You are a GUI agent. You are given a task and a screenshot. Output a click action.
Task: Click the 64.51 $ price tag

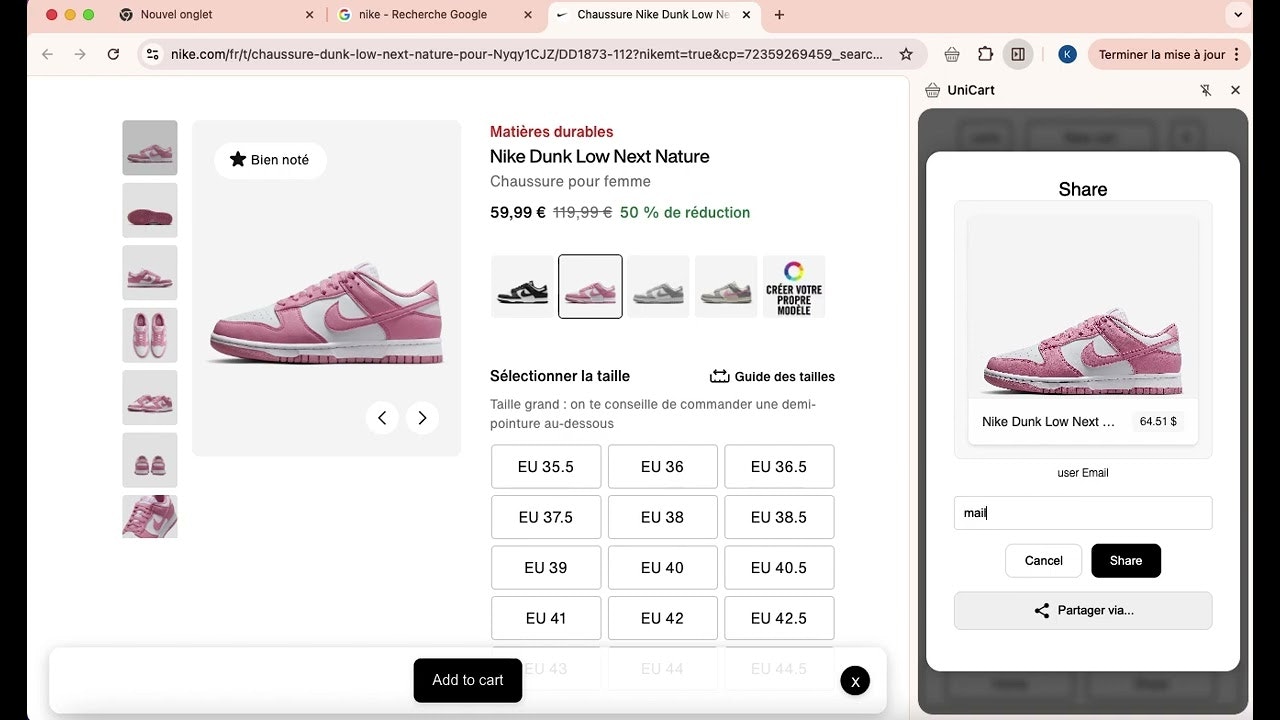pos(1158,422)
